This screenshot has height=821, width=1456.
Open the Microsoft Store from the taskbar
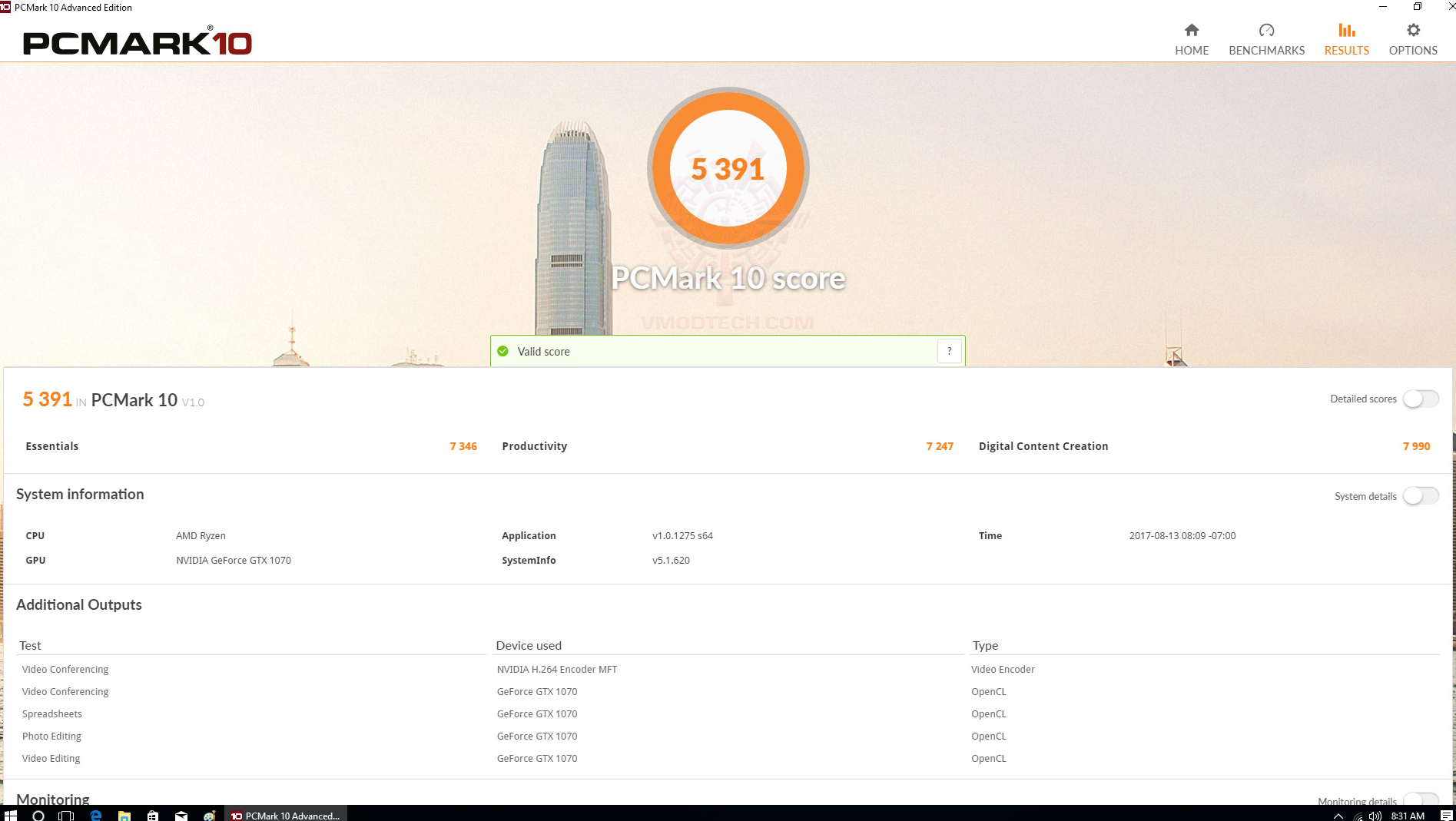[152, 815]
